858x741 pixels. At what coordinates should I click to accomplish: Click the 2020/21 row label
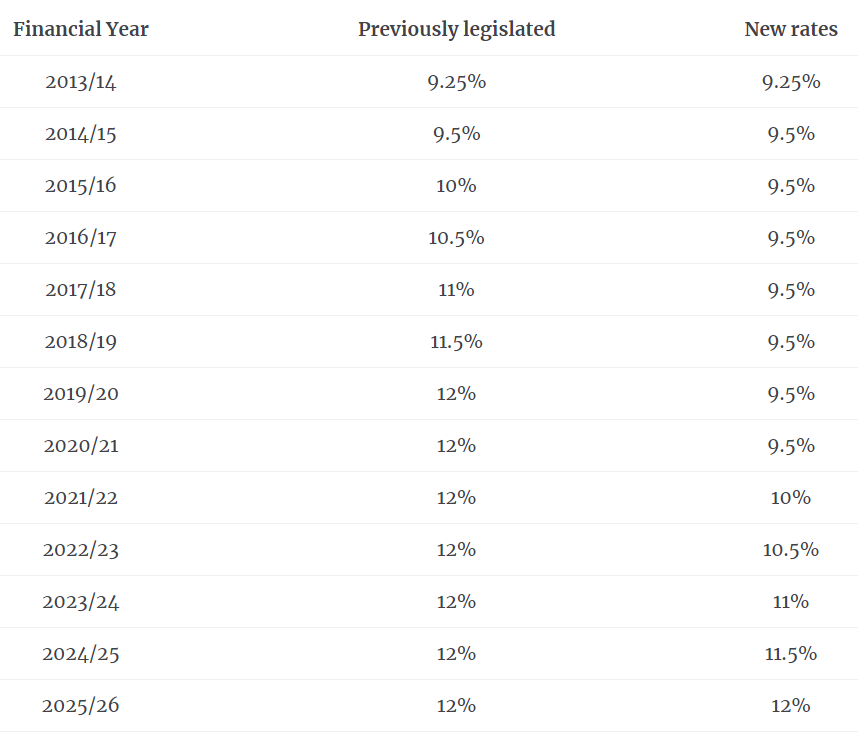coord(81,446)
